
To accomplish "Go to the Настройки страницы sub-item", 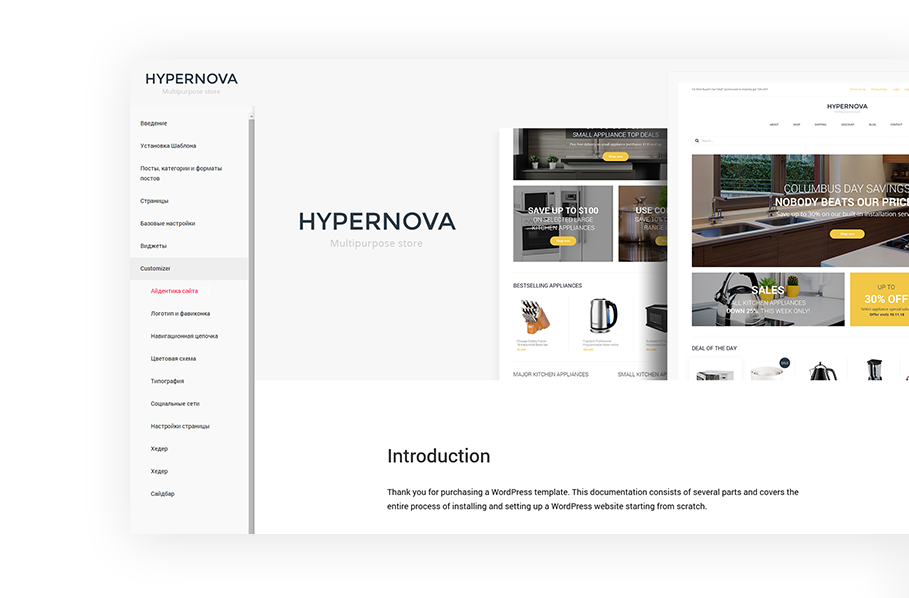I will tap(180, 426).
